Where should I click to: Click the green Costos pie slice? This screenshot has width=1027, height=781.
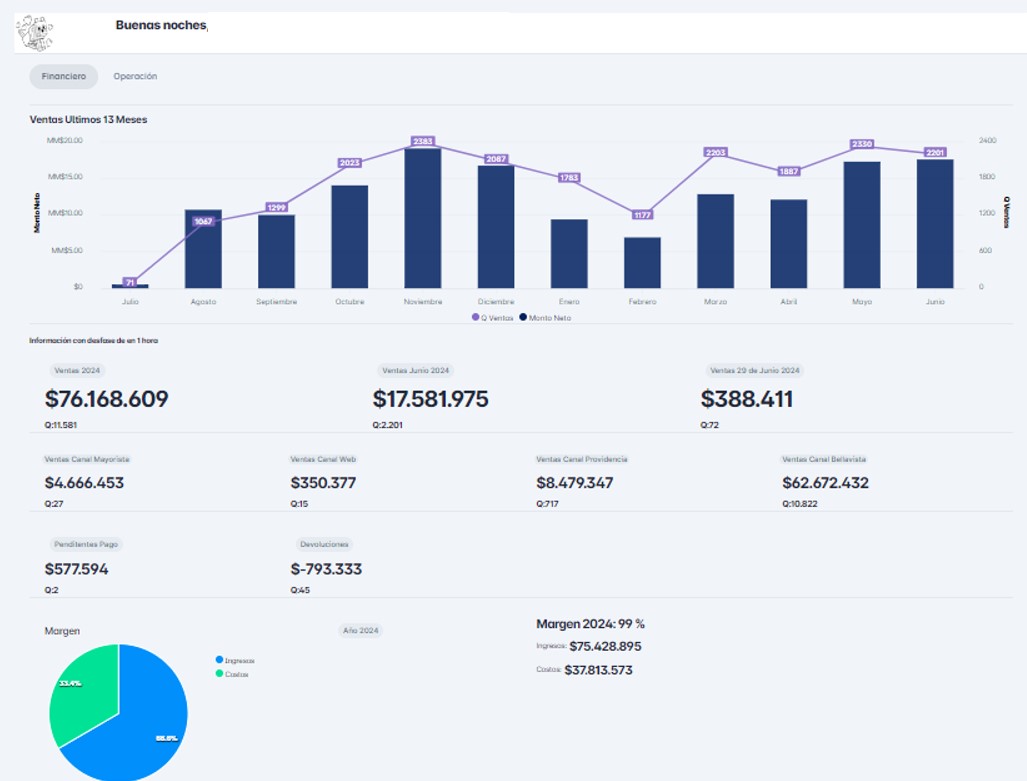pos(80,690)
